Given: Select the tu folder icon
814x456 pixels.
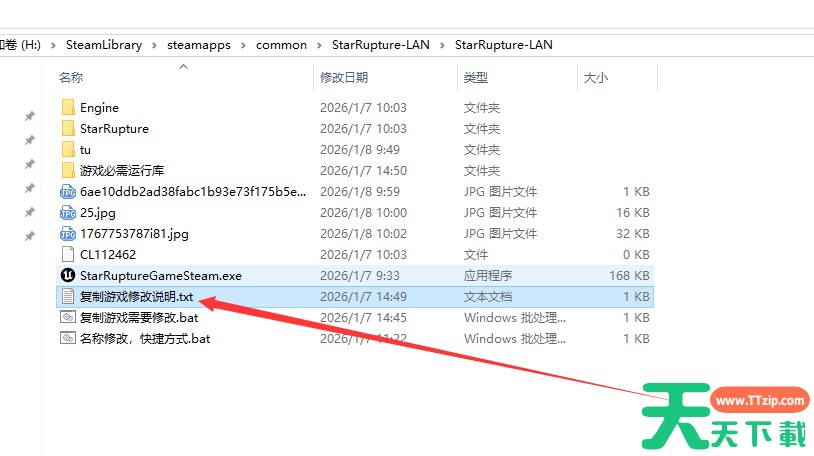Looking at the screenshot, I should (68, 150).
